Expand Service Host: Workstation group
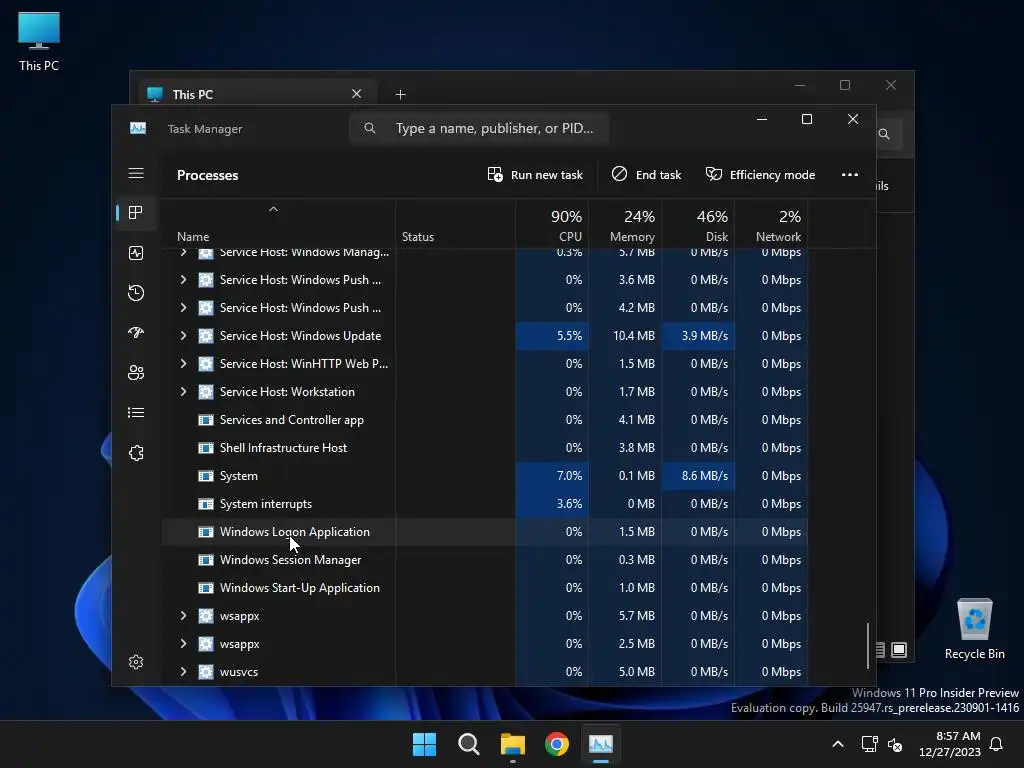Image resolution: width=1024 pixels, height=768 pixels. (x=184, y=392)
